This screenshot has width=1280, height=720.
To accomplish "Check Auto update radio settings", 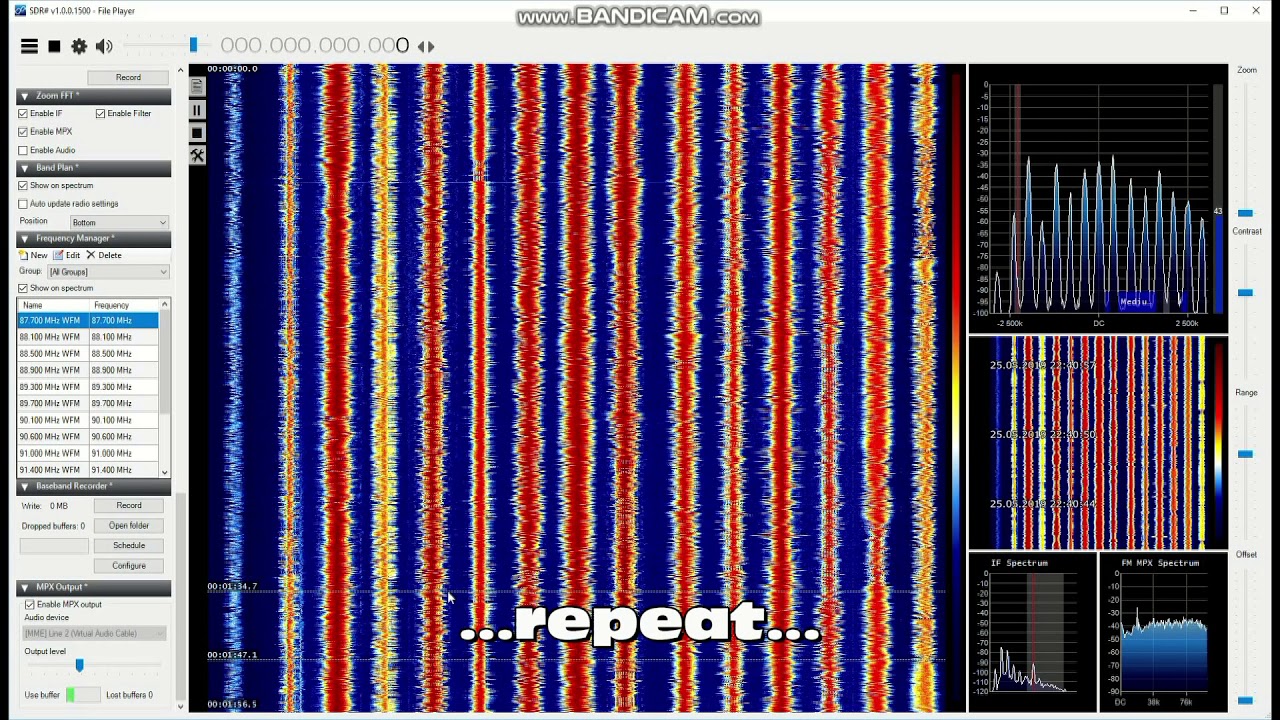I will point(23,203).
